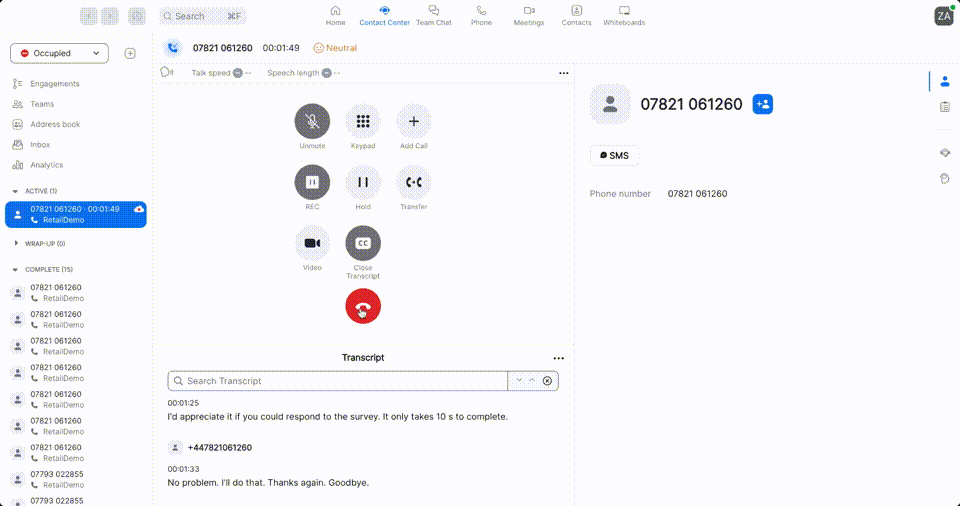Open Whiteboards in the top navigation
The height and width of the screenshot is (506, 960).
[624, 15]
